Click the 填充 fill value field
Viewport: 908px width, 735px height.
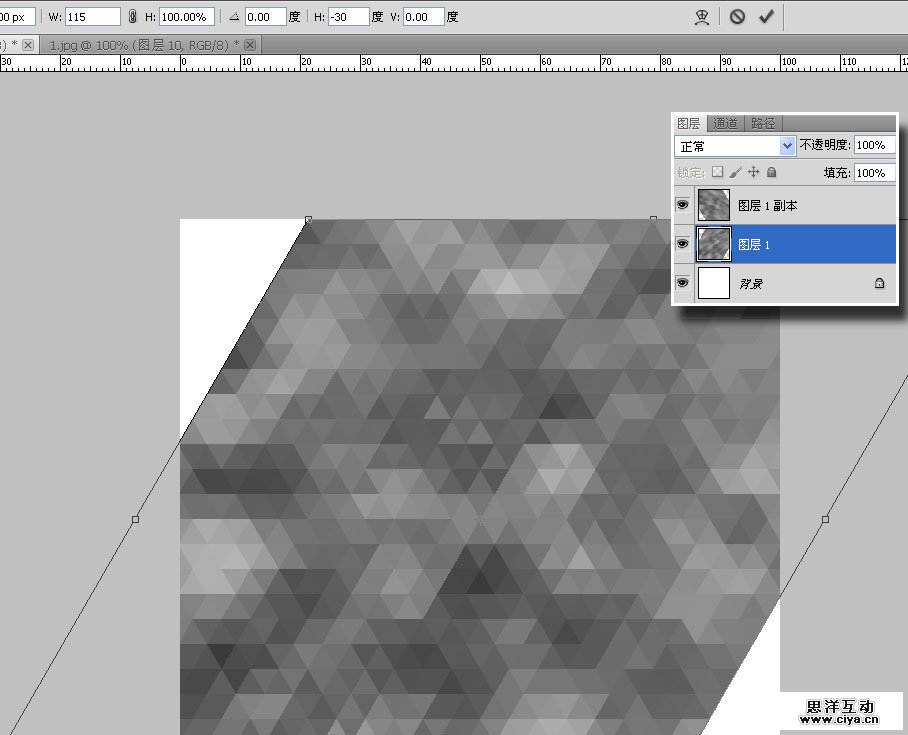click(874, 173)
